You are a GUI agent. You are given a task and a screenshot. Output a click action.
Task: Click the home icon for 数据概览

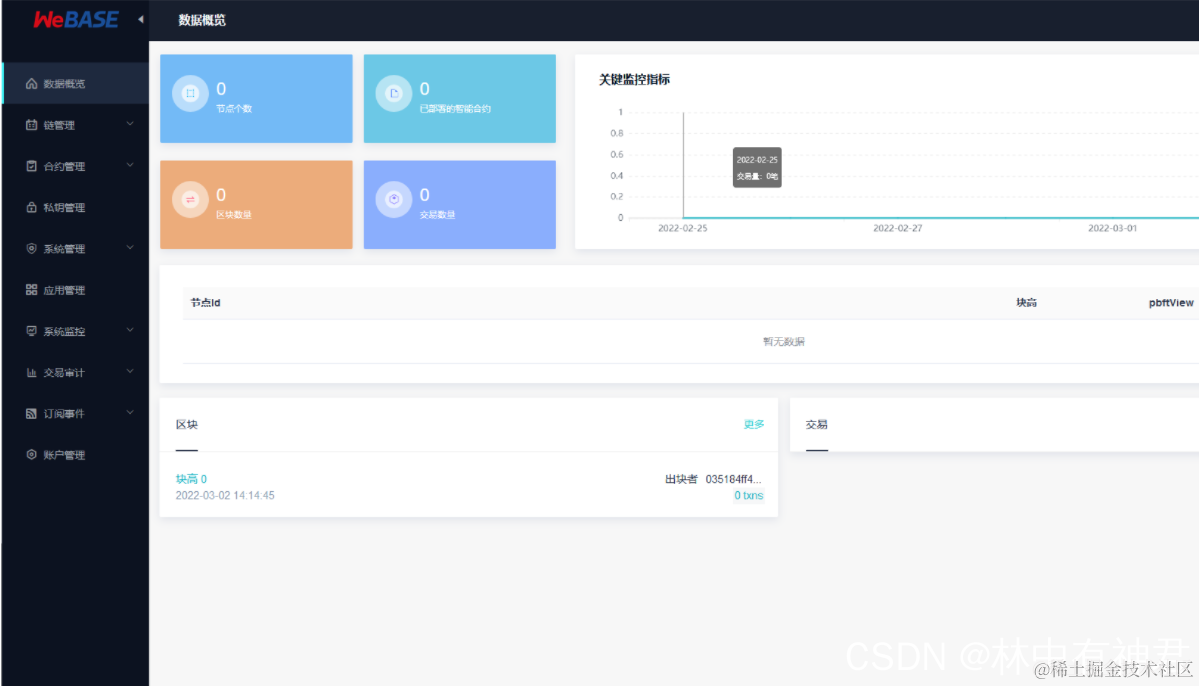(x=31, y=83)
